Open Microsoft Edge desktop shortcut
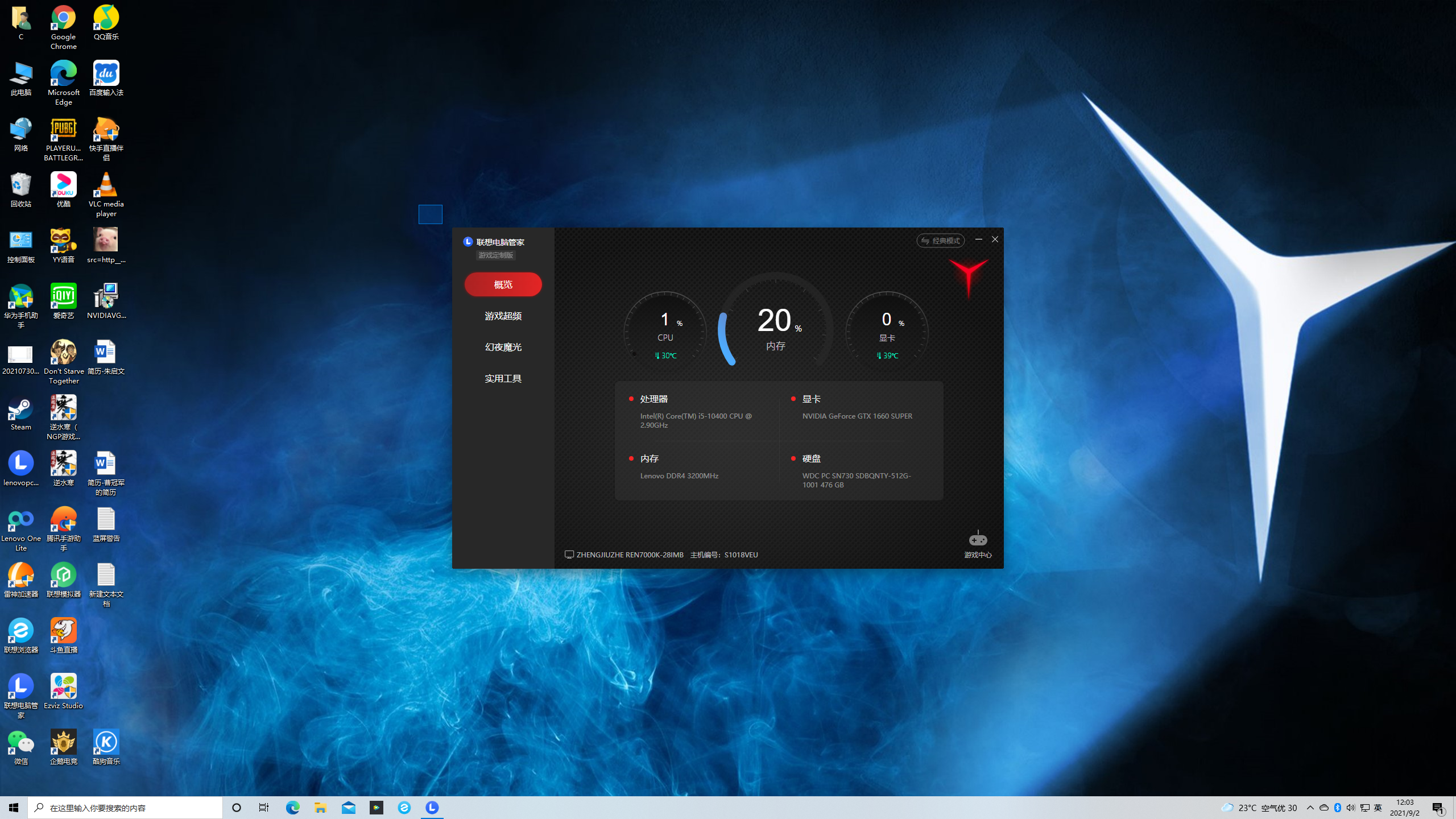This screenshot has width=1456, height=819. (x=63, y=82)
